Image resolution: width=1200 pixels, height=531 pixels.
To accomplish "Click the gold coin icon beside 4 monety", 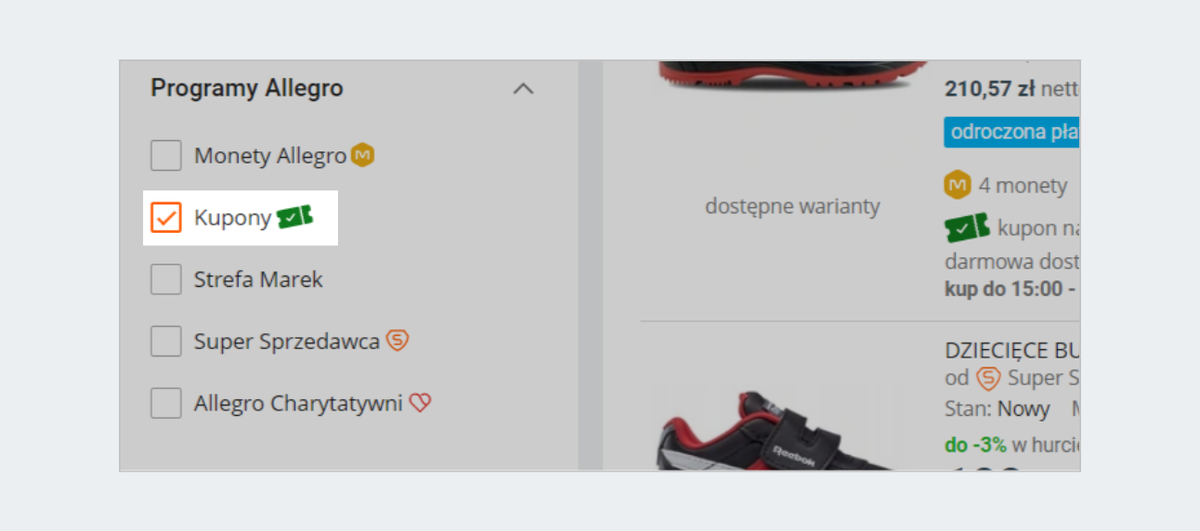I will [x=958, y=185].
